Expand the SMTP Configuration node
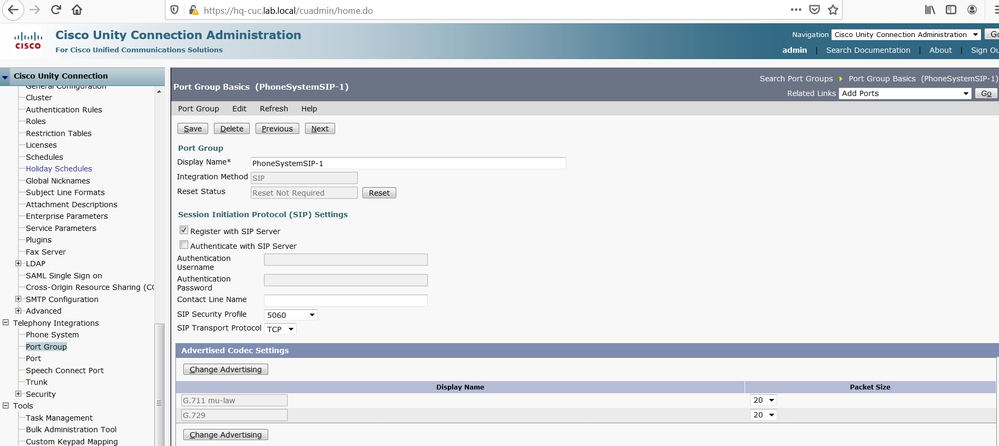999x446 pixels. click(x=18, y=299)
